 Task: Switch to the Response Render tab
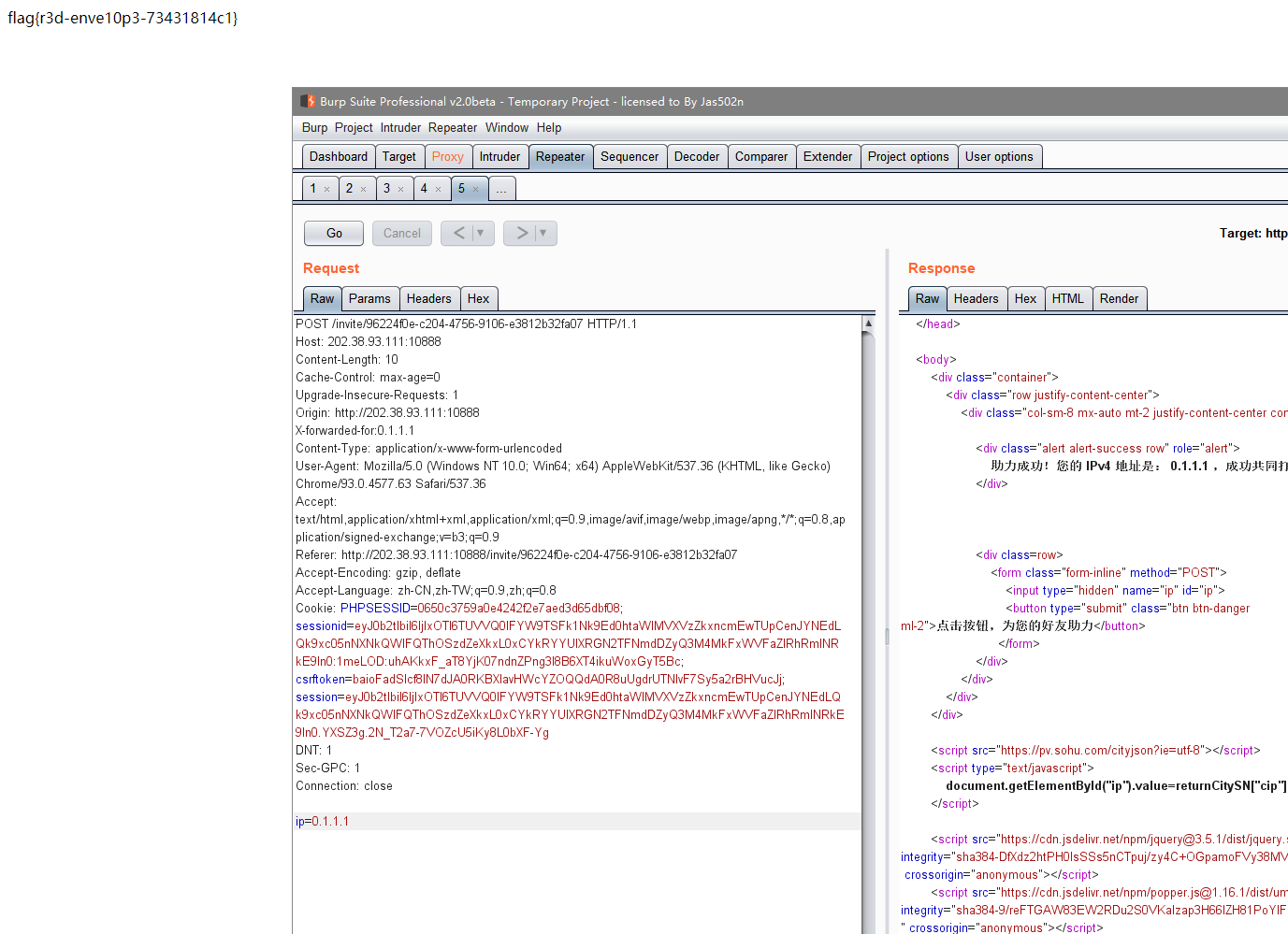pyautogui.click(x=1120, y=298)
